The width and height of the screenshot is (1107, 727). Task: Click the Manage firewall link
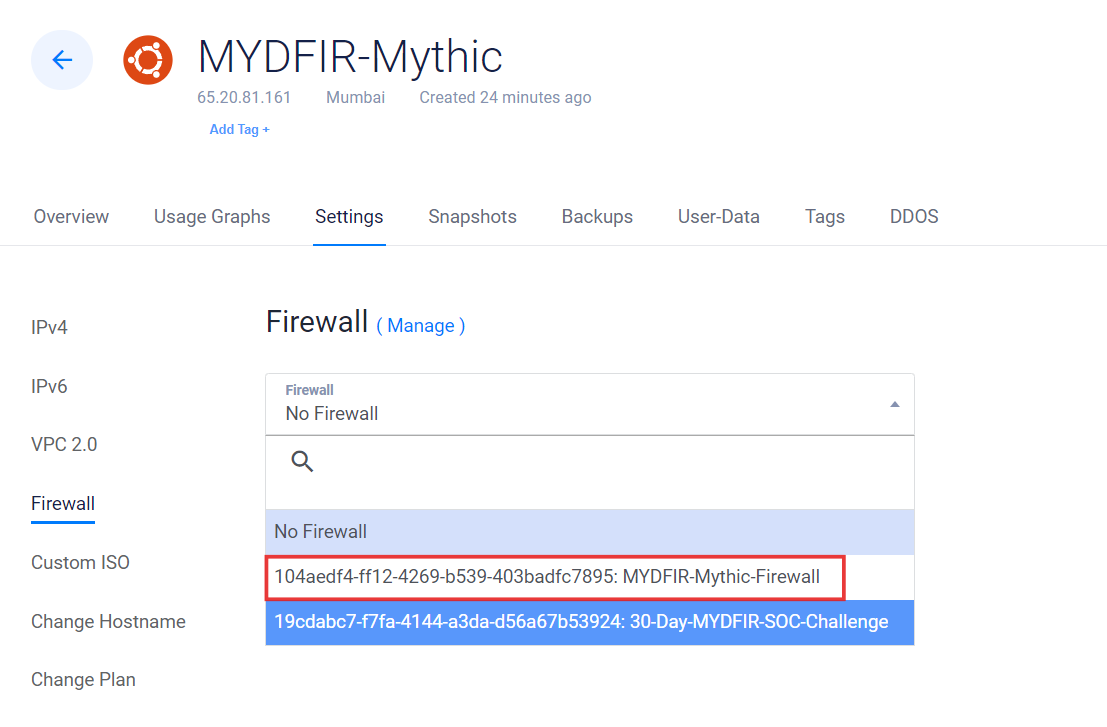(x=421, y=326)
